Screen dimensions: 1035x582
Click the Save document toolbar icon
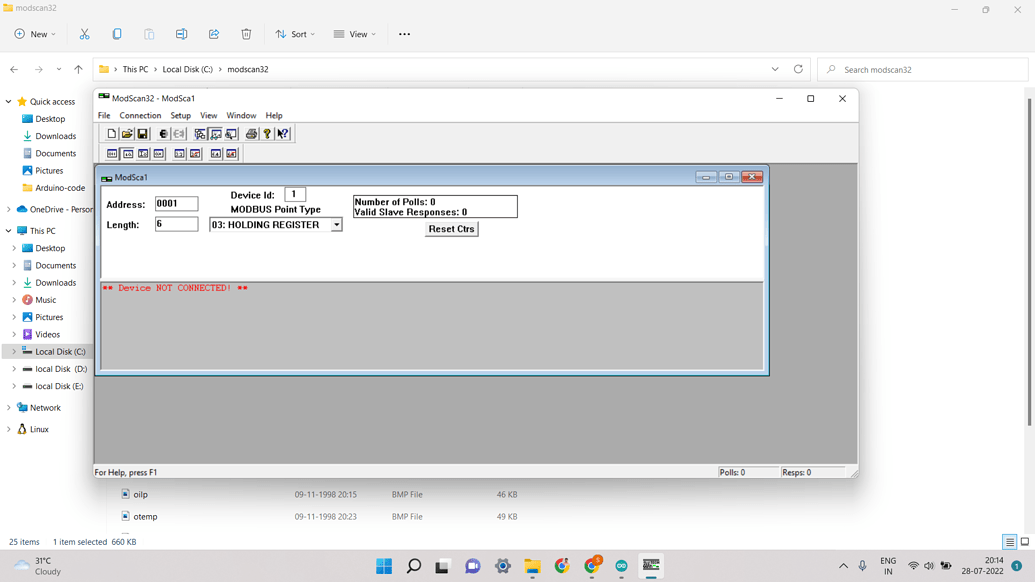point(143,133)
